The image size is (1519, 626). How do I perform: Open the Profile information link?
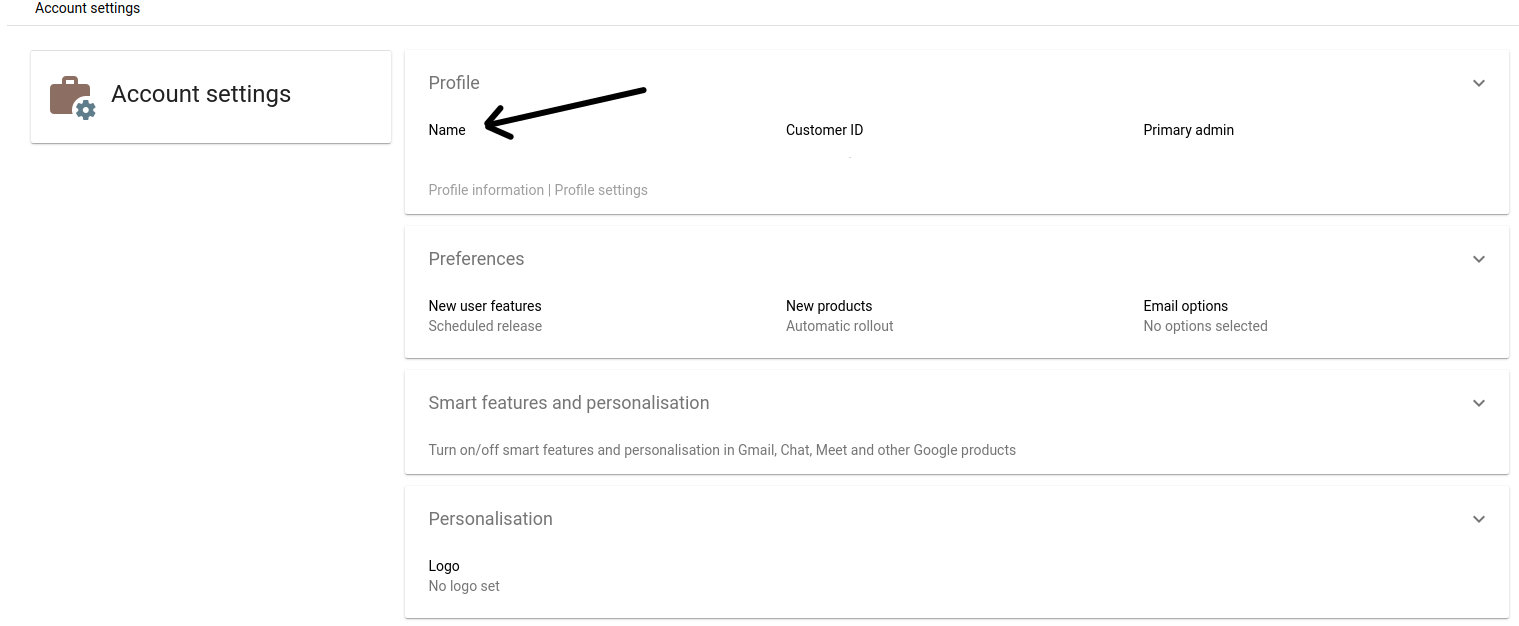486,189
